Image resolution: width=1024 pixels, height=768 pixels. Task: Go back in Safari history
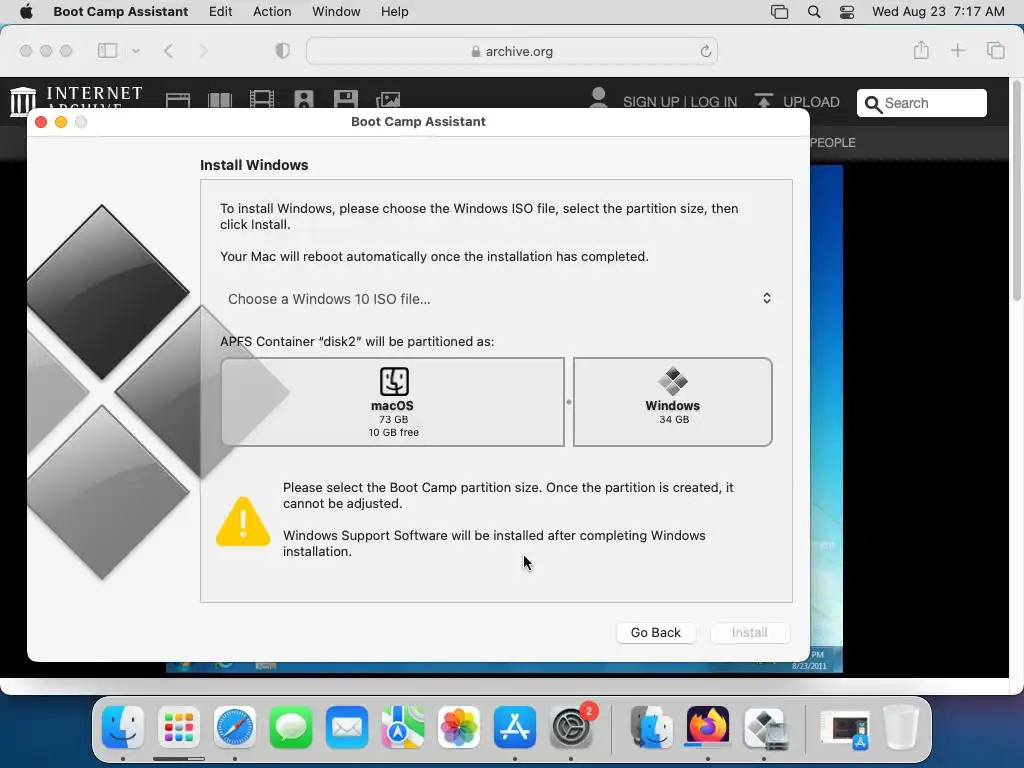click(x=168, y=51)
